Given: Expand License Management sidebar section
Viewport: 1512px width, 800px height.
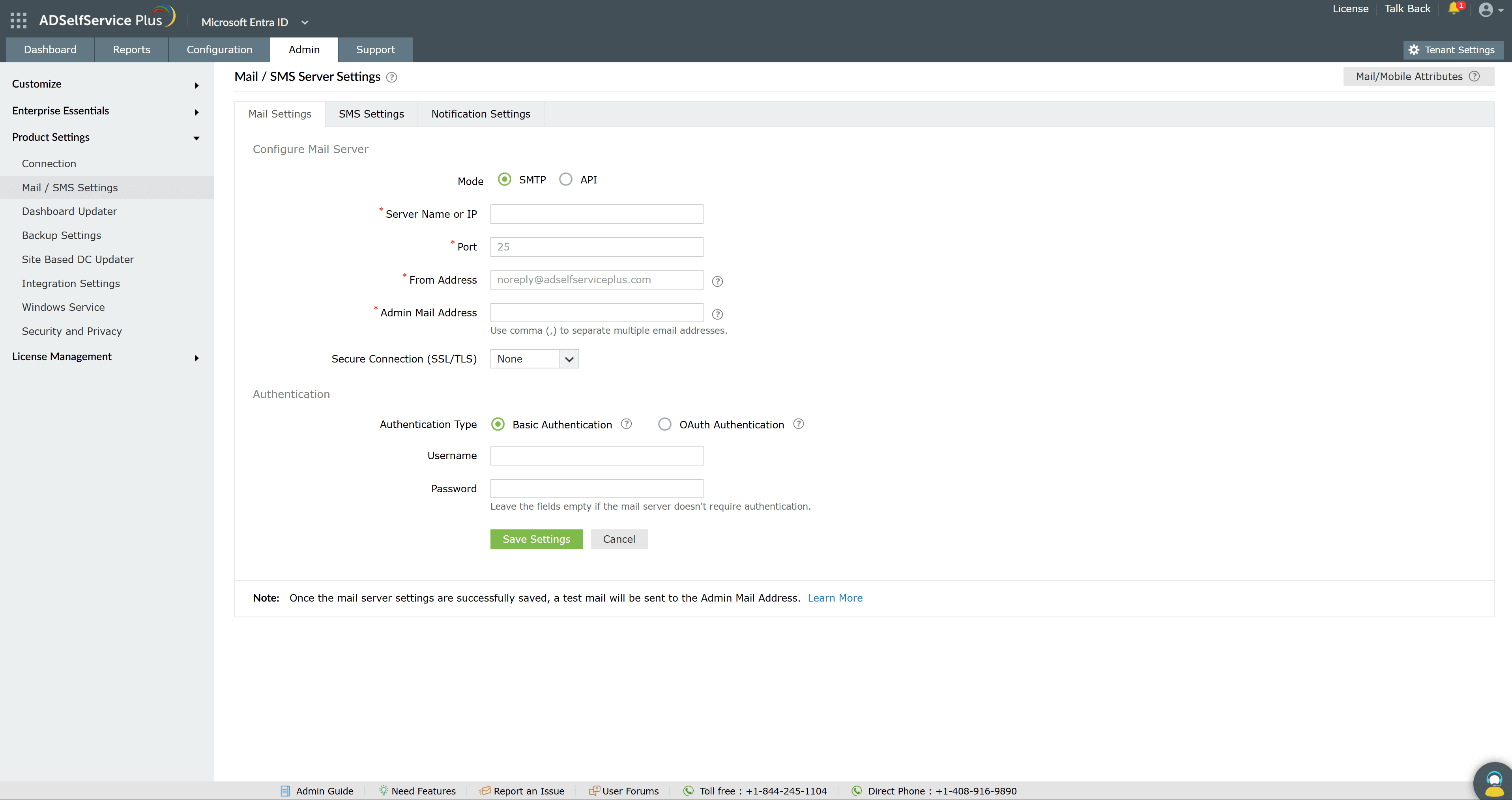Looking at the screenshot, I should pos(107,357).
